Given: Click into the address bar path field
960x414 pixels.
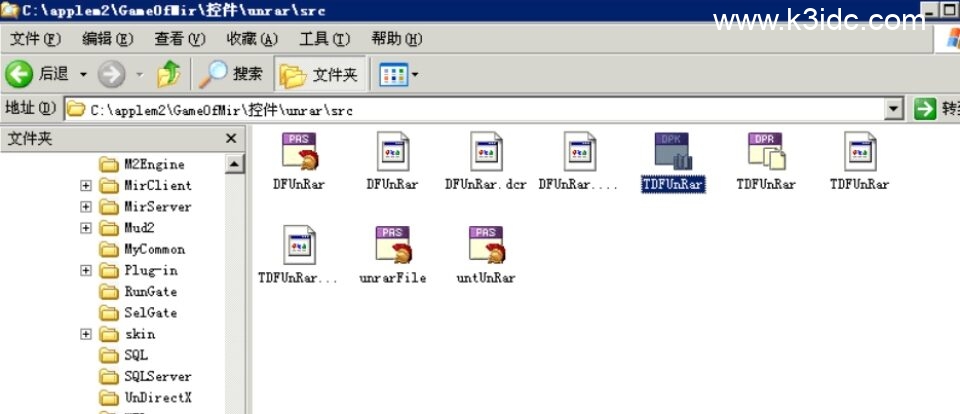Looking at the screenshot, I should (x=475, y=110).
